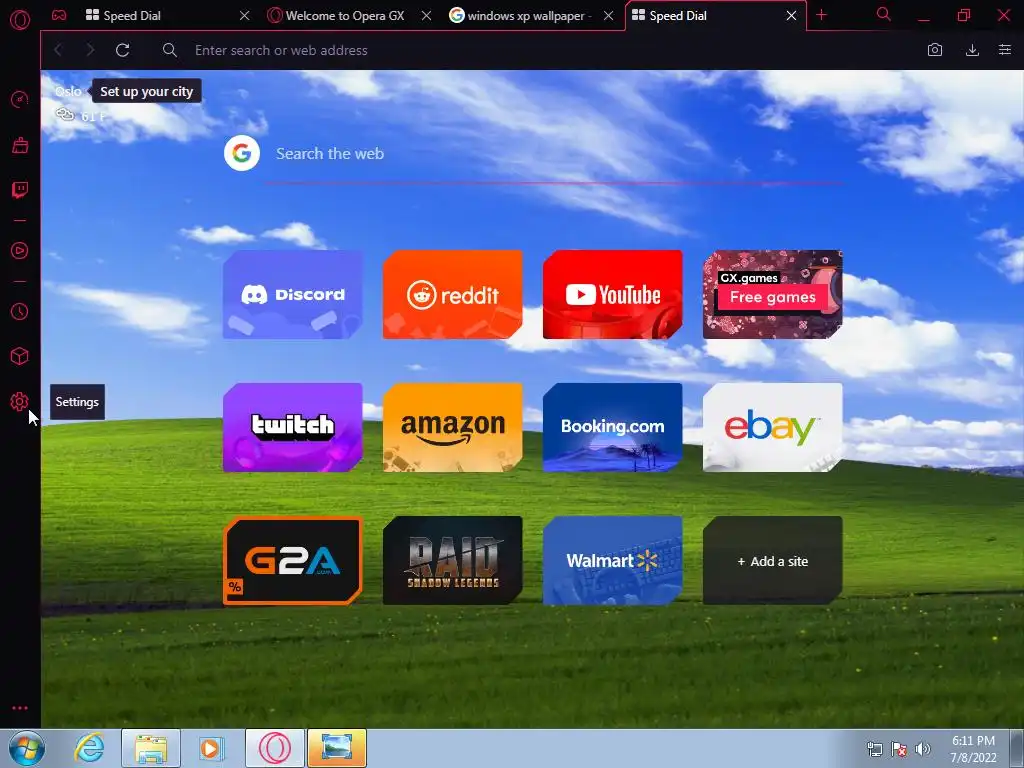This screenshot has width=1024, height=768.
Task: Open photo viewer taskbar button
Action: (337, 748)
